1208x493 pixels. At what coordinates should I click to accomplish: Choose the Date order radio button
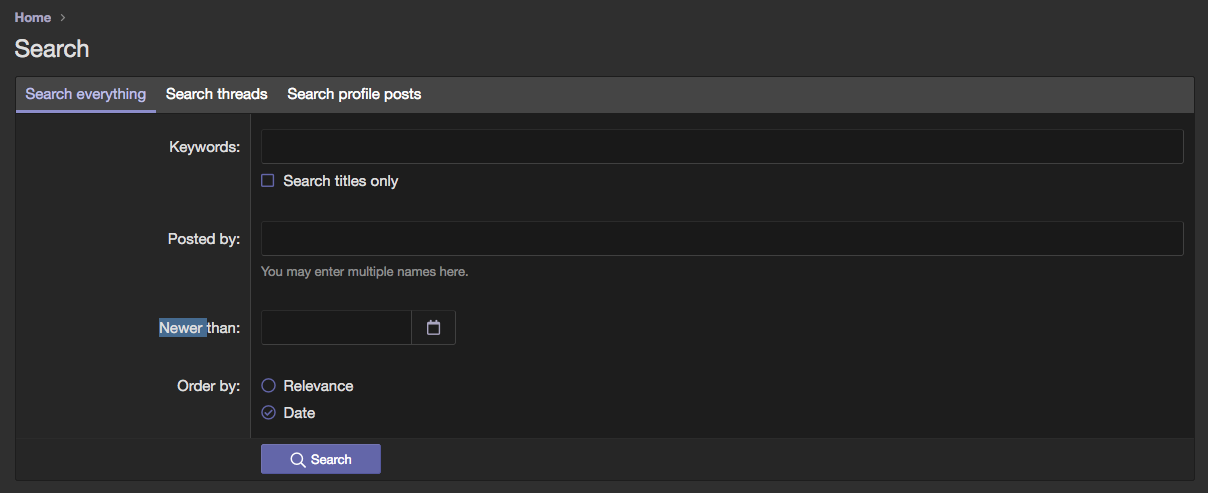coord(268,413)
